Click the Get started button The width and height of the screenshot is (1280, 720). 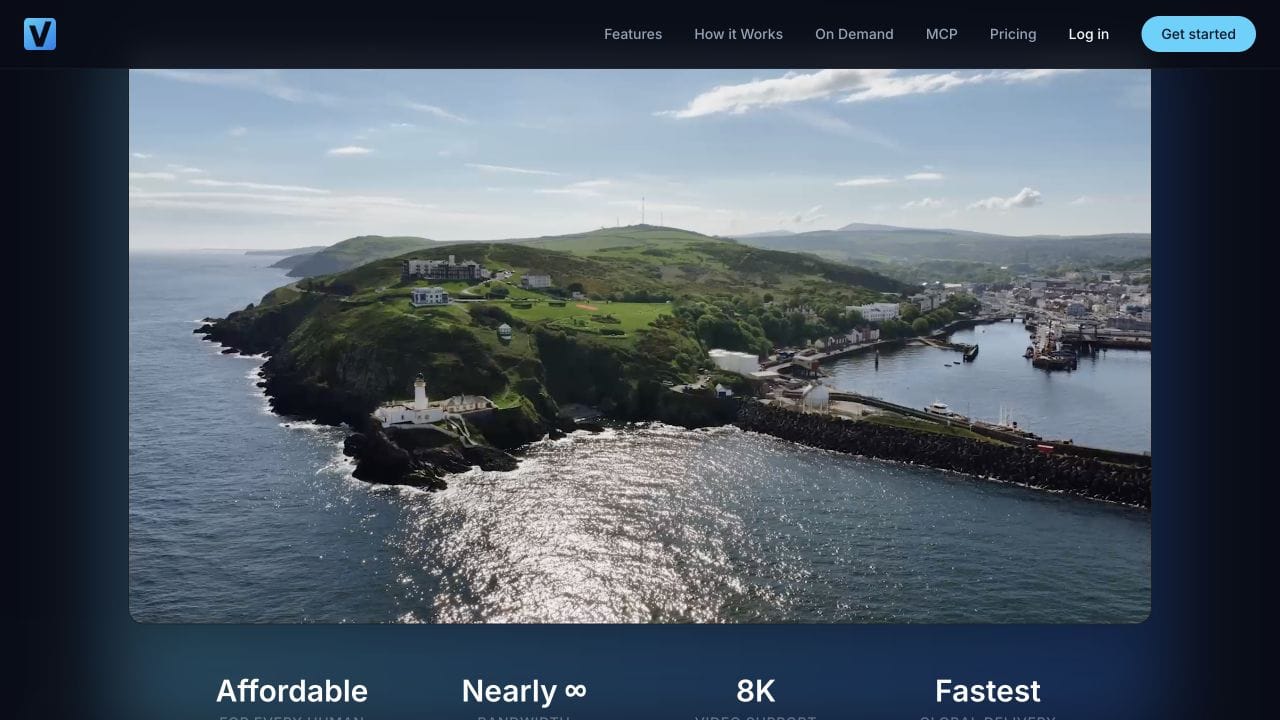click(x=1198, y=34)
